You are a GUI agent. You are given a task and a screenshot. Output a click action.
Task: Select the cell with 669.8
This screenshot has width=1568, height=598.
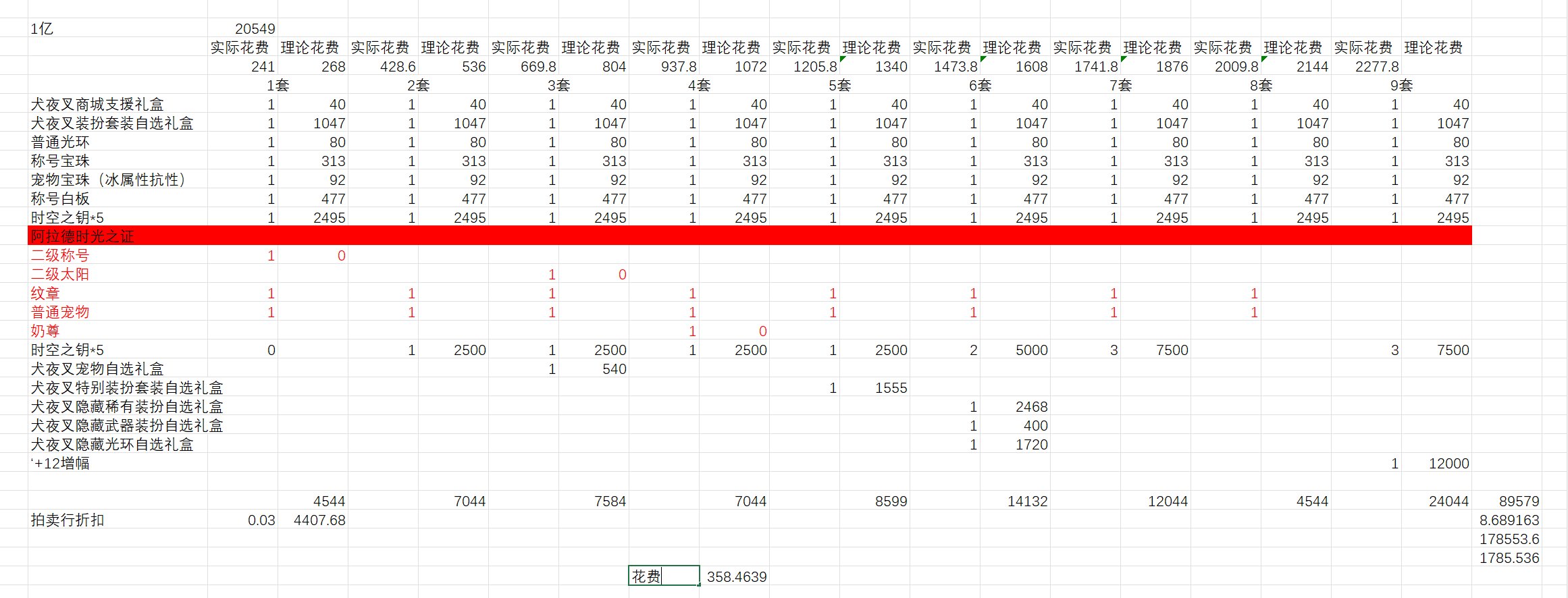[524, 67]
